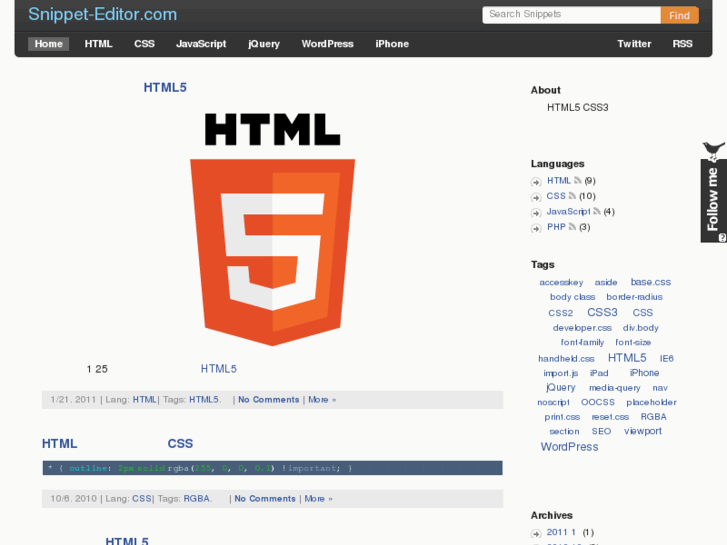The height and width of the screenshot is (545, 727).
Task: Click More » on the 1/21 2011 post
Action: (x=322, y=399)
